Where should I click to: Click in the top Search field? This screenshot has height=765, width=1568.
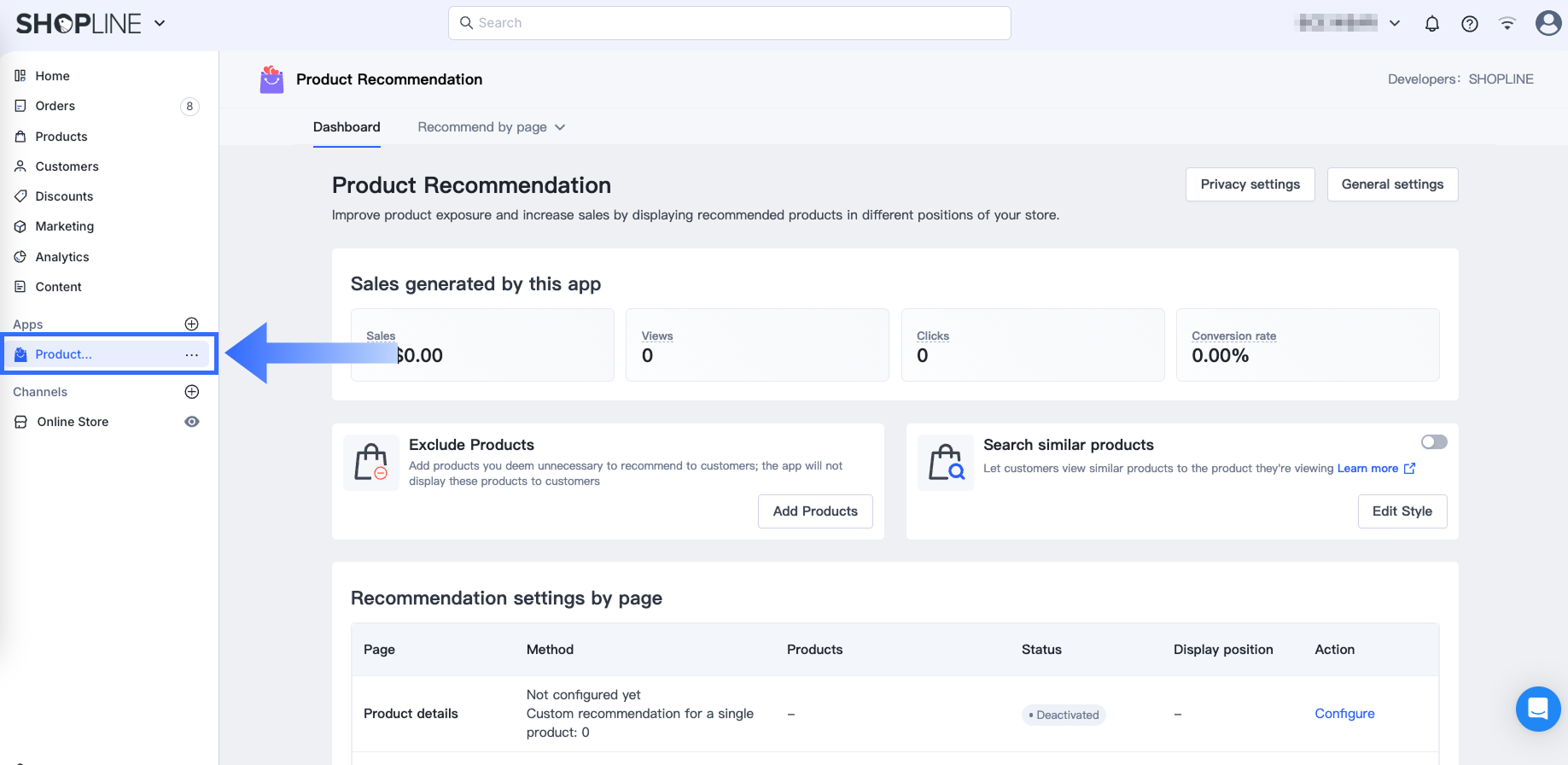pos(730,23)
